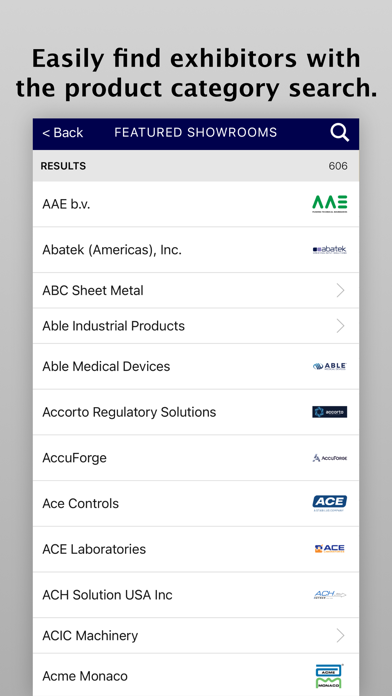Screen dimensions: 392x696
Task: Tap the ACE Laboratories logo
Action: point(329,549)
